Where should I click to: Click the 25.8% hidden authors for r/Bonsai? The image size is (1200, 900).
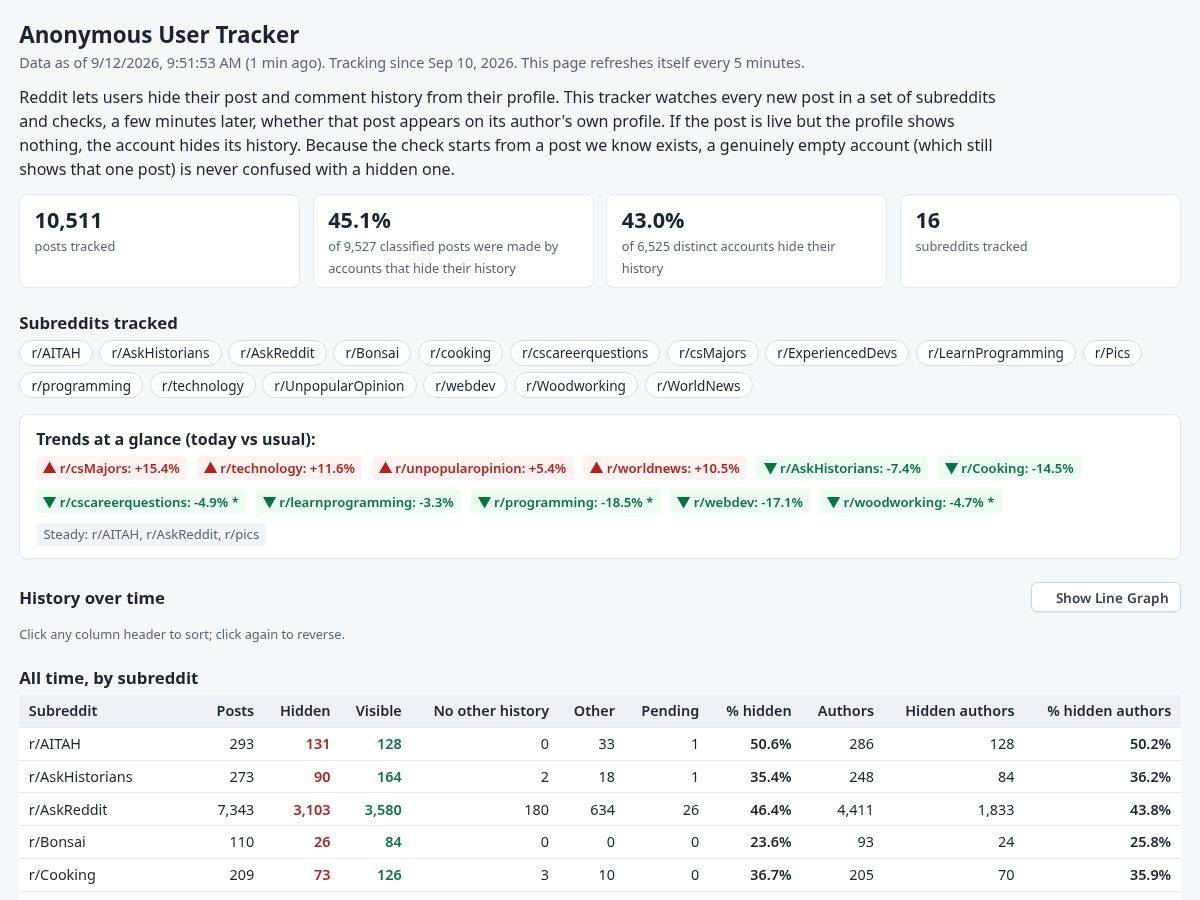[x=1150, y=842]
